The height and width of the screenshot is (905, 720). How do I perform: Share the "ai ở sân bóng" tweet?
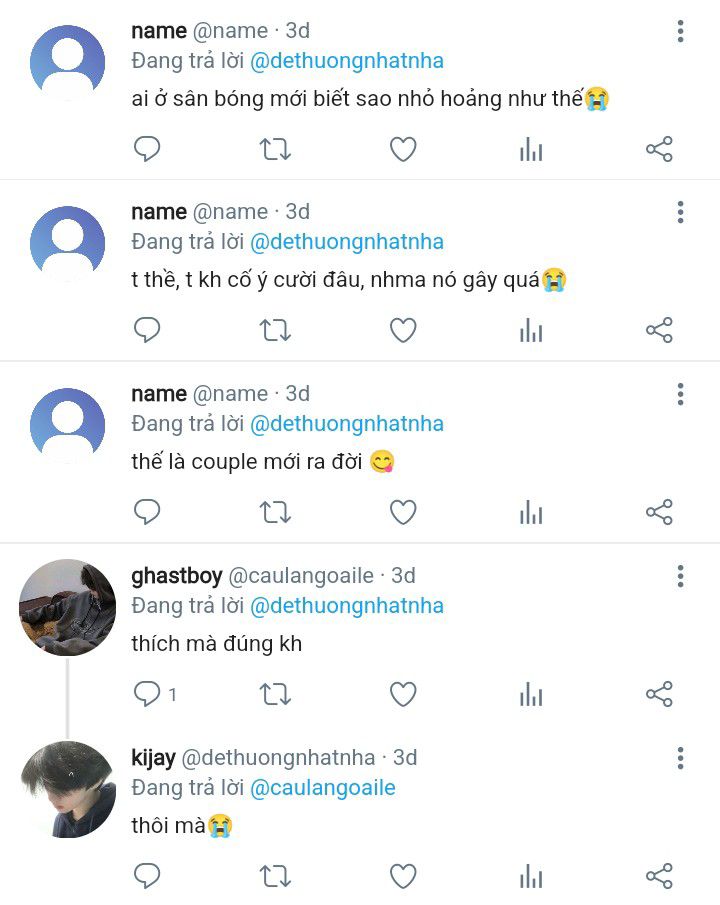(x=659, y=150)
